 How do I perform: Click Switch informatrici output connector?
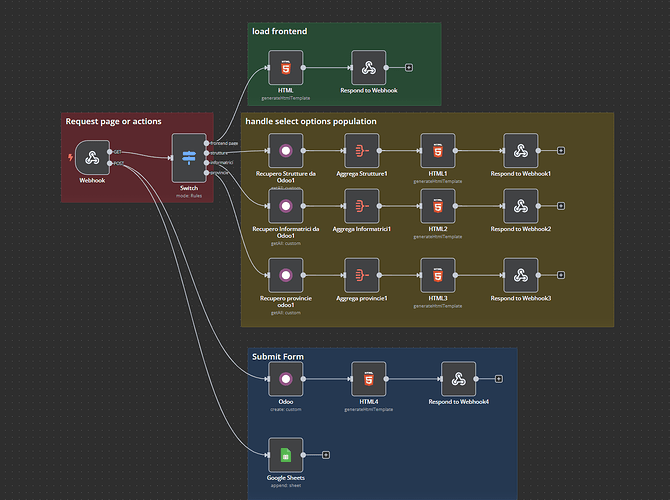point(206,163)
